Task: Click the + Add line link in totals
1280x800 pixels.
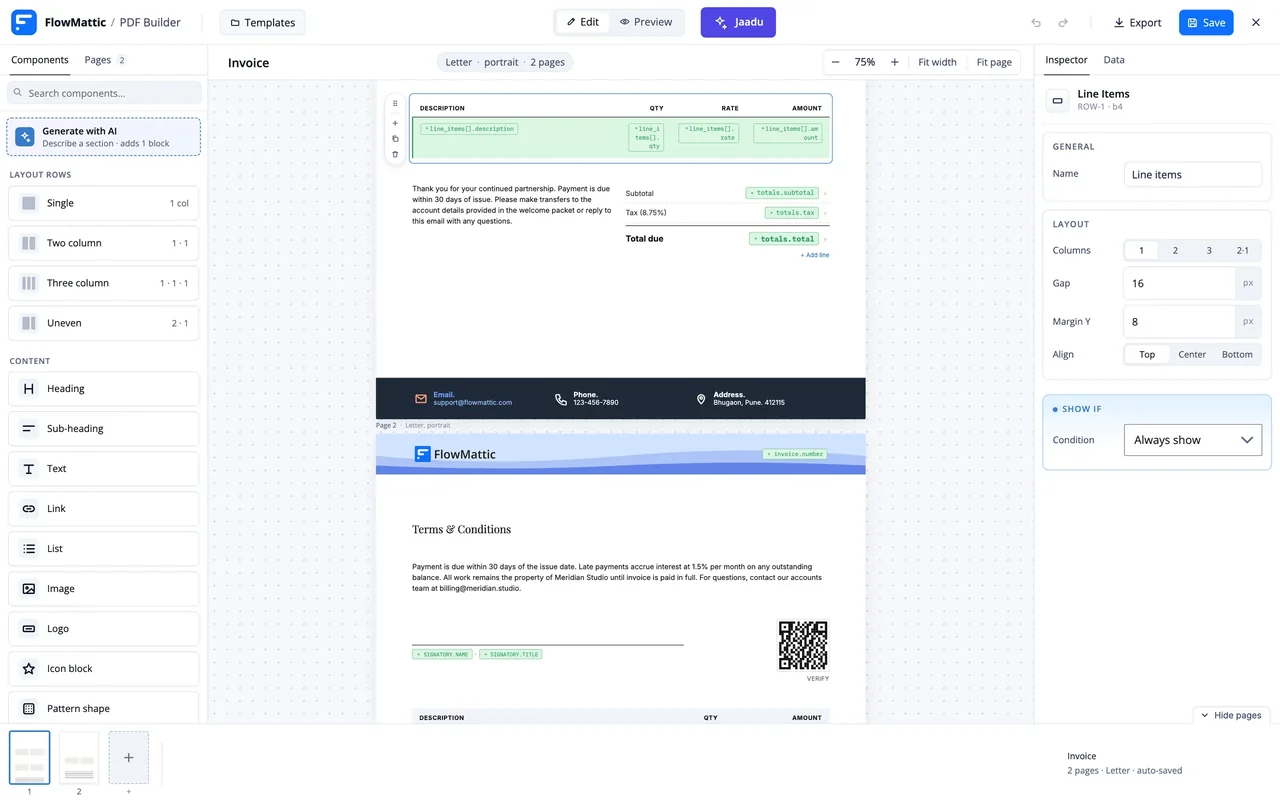Action: tap(814, 255)
